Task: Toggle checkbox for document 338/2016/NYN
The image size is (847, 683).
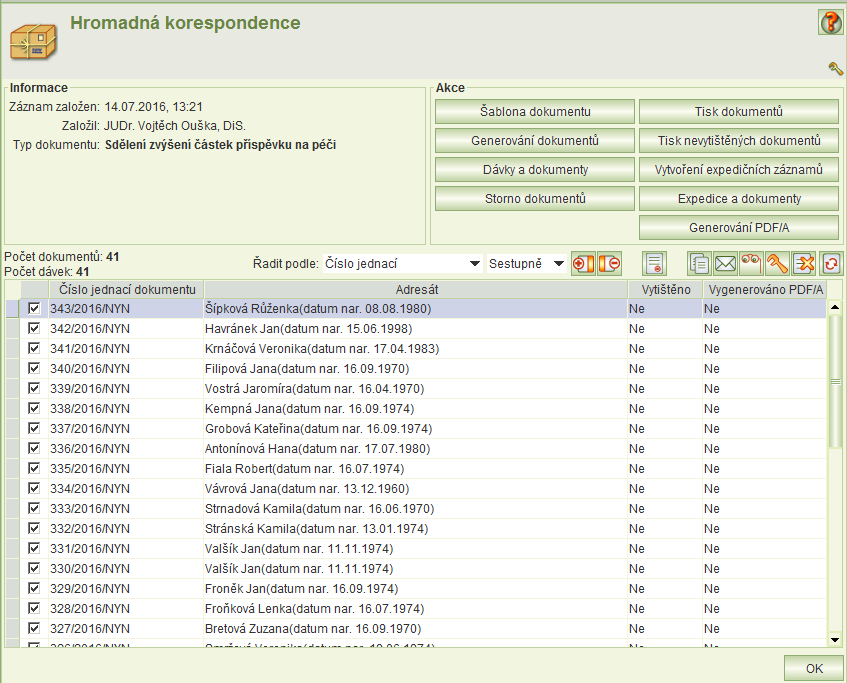Action: coord(34,408)
